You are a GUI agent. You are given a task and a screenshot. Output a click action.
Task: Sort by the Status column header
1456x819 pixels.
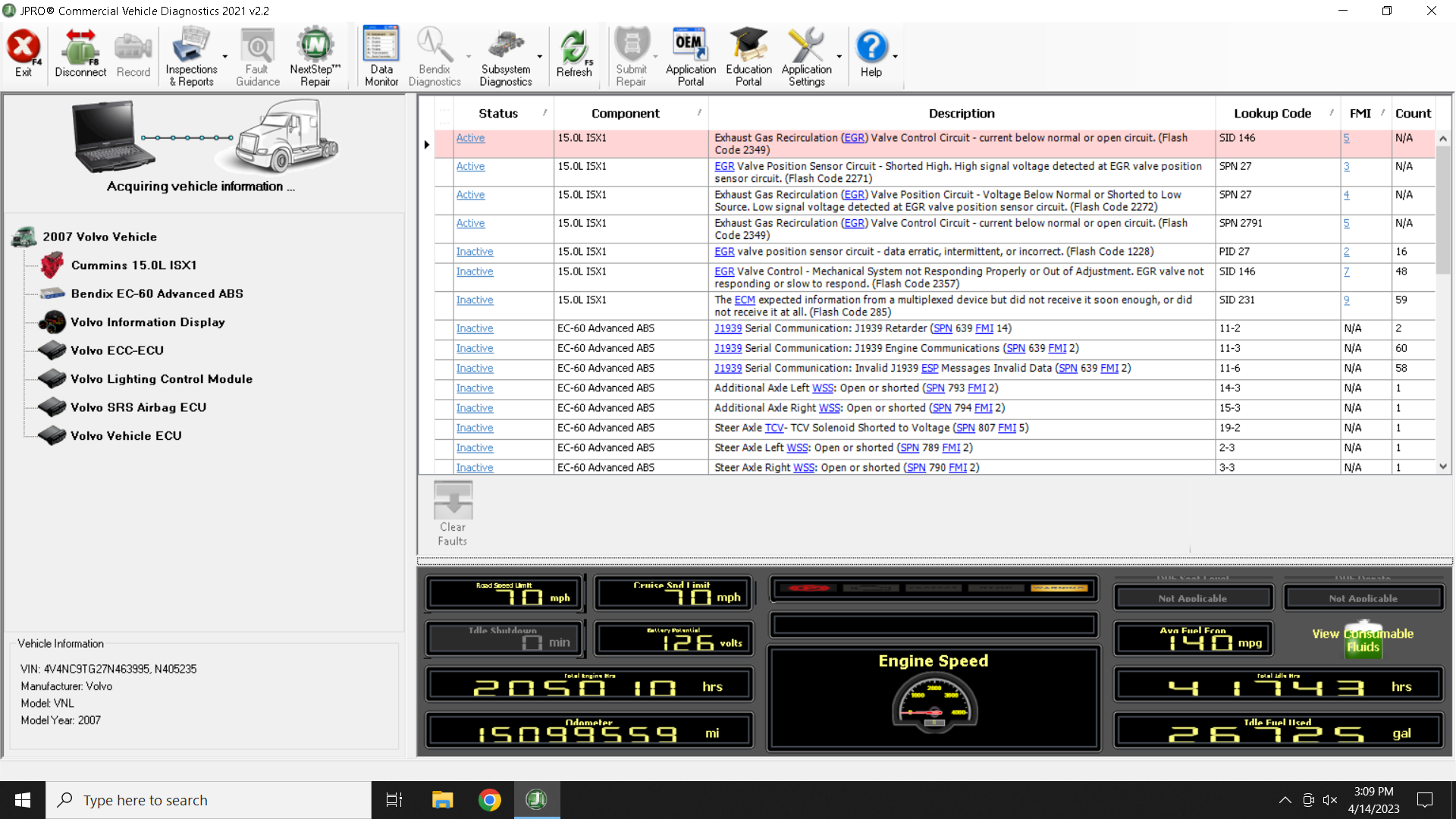[x=498, y=113]
